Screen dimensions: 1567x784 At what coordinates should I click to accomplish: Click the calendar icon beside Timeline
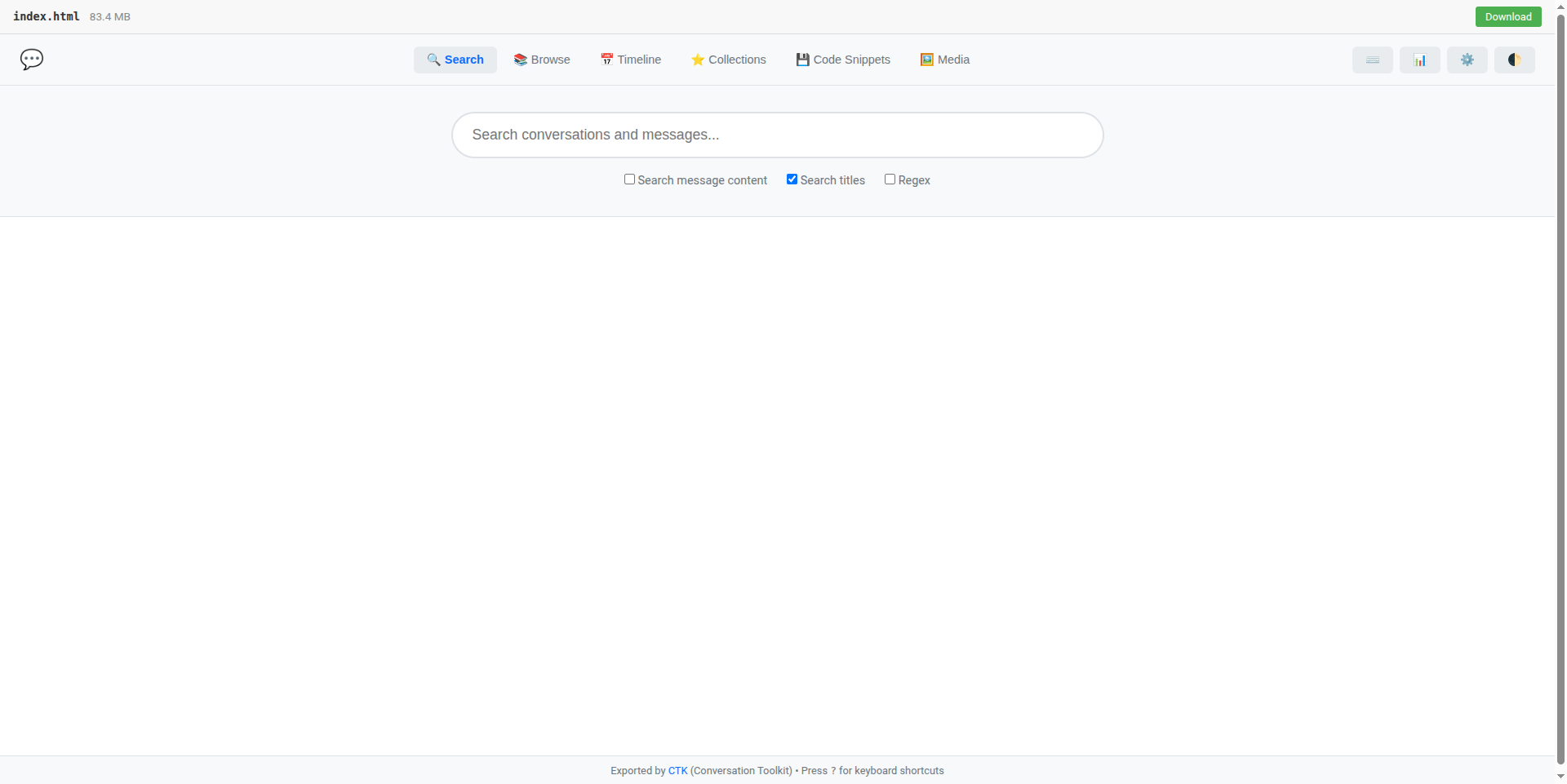click(x=606, y=60)
